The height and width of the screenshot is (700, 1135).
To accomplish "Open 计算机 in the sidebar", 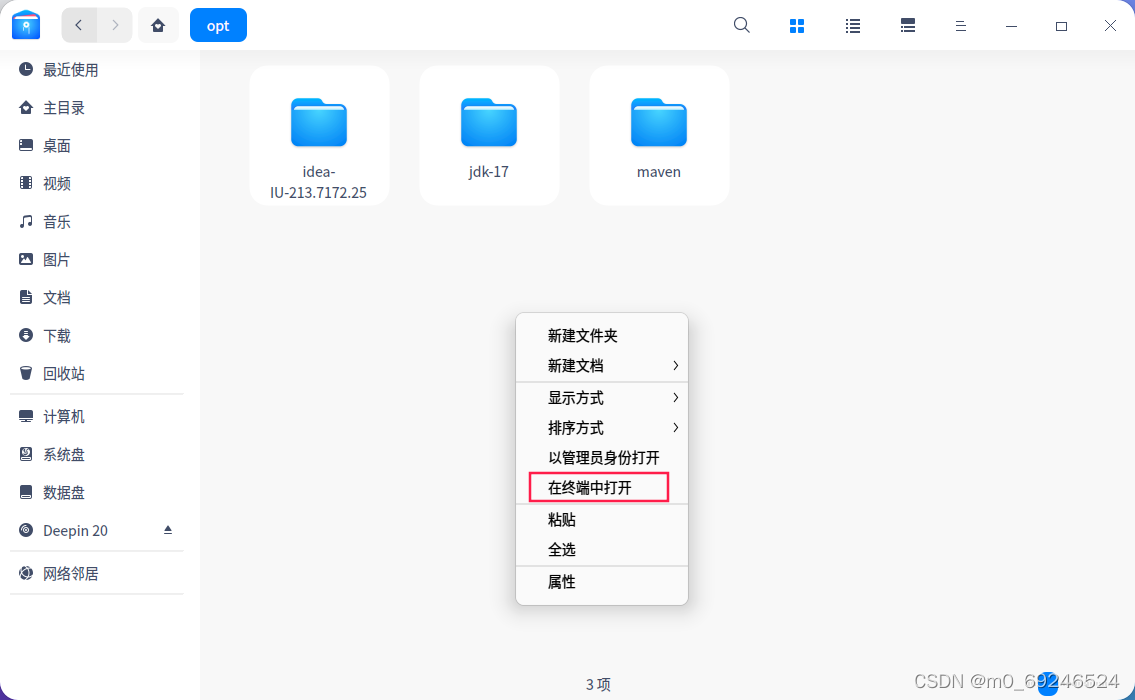I will 97,416.
